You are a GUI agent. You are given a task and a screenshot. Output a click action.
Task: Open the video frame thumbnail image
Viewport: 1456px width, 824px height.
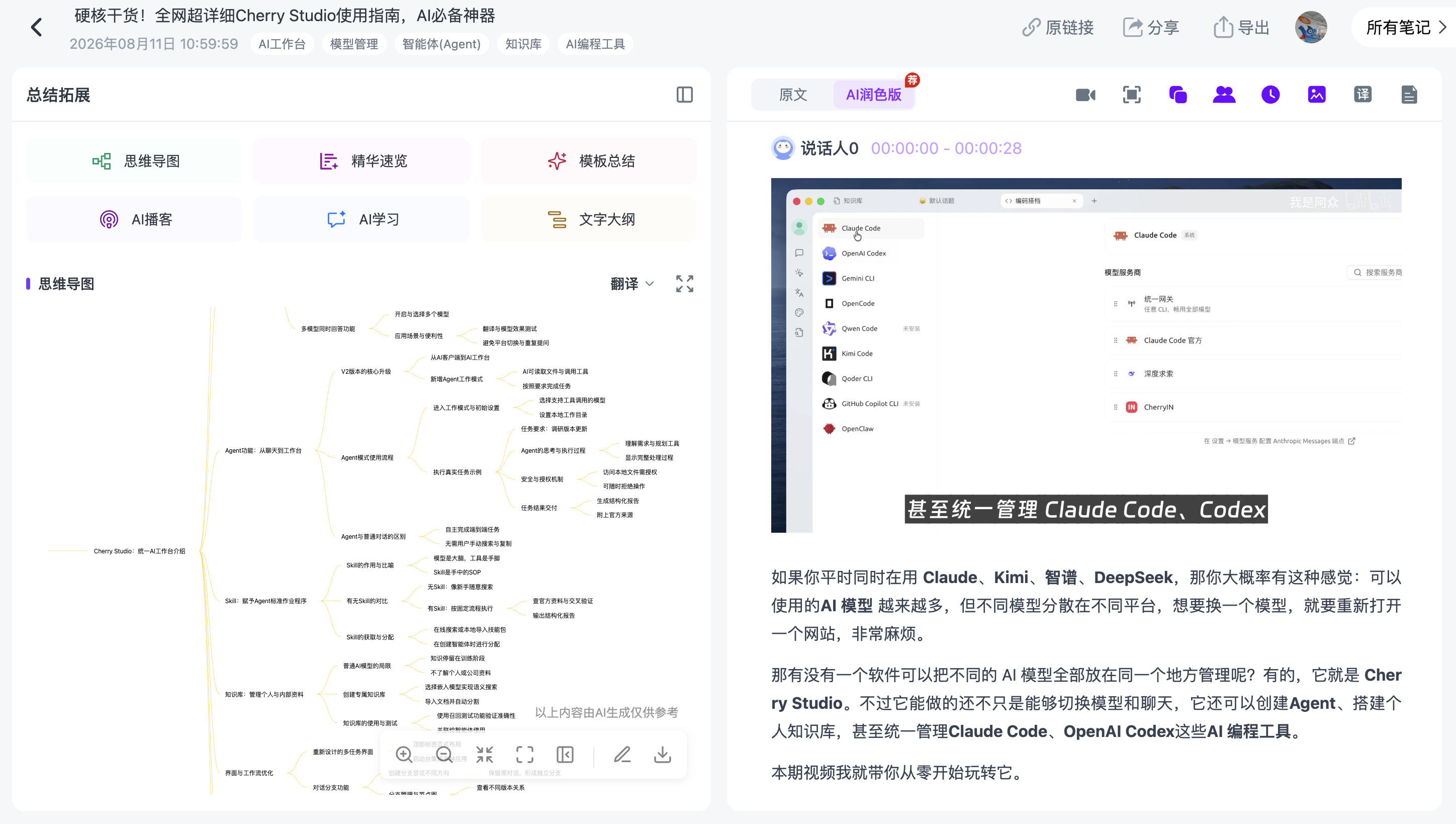1086,355
